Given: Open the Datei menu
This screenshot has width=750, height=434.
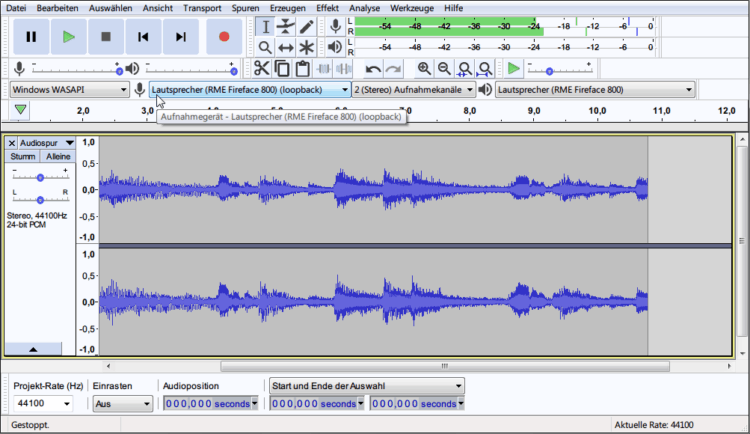Looking at the screenshot, I should [x=16, y=8].
